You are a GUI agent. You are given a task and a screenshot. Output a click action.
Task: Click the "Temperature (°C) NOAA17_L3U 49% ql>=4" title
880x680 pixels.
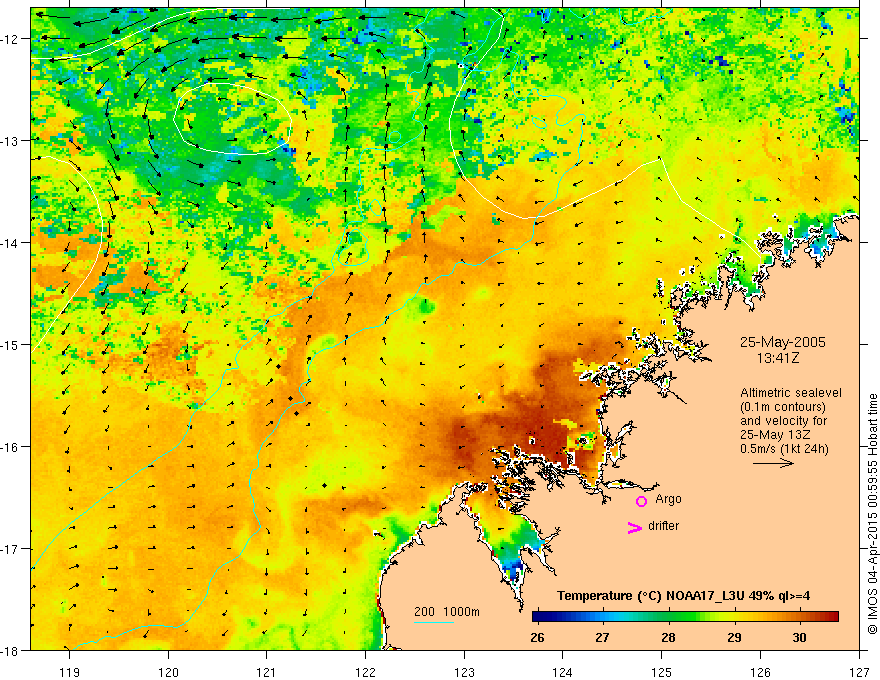(x=683, y=596)
